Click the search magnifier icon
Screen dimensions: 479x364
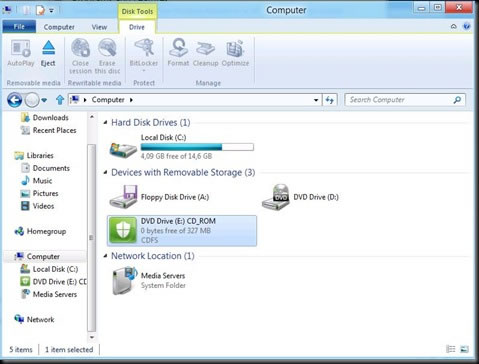457,100
